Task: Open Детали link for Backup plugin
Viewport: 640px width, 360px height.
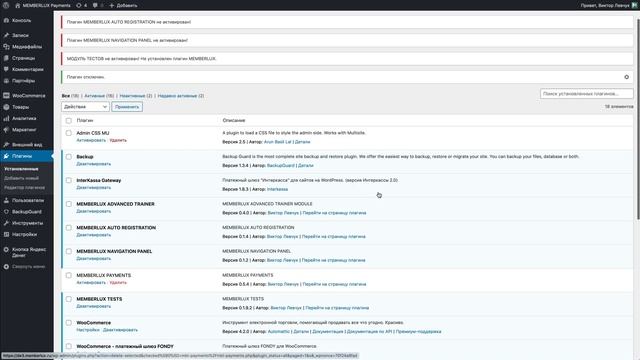Action: tap(306, 166)
